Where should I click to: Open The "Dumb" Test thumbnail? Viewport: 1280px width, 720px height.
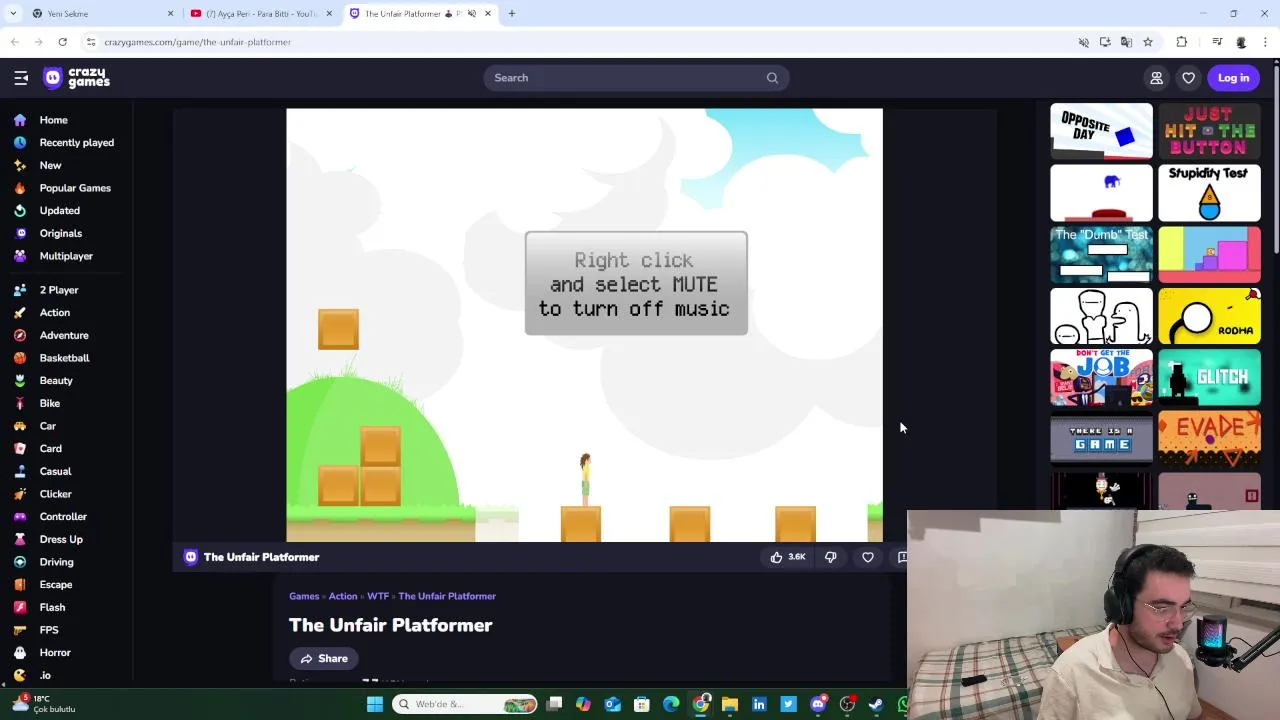pos(1101,255)
